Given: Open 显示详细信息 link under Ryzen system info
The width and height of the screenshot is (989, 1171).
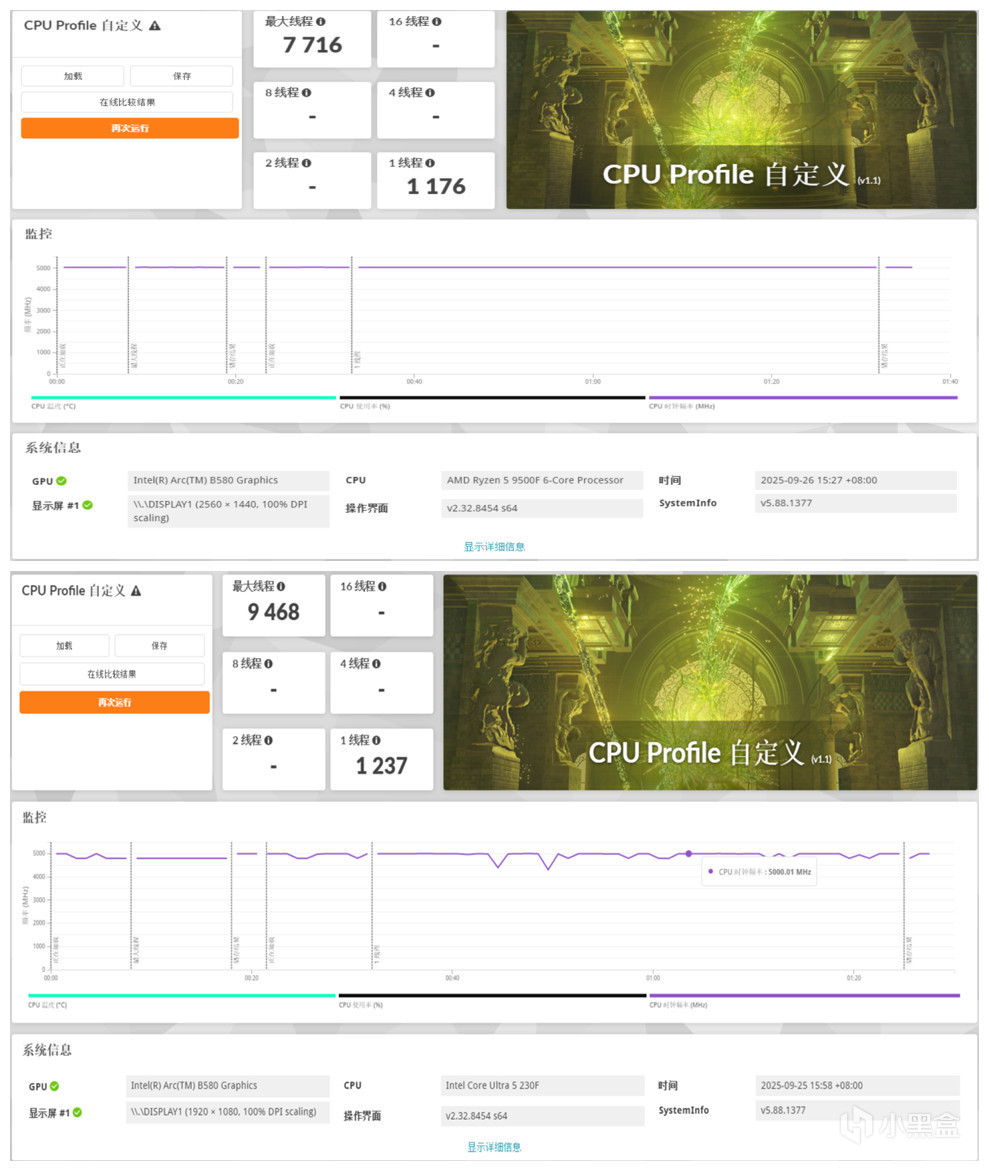Looking at the screenshot, I should (x=494, y=547).
